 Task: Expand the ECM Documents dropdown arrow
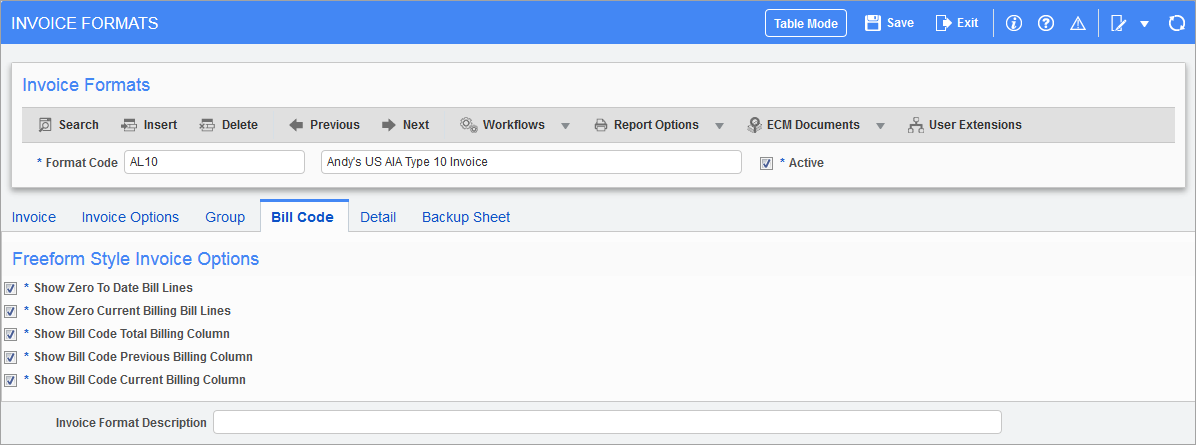point(880,125)
